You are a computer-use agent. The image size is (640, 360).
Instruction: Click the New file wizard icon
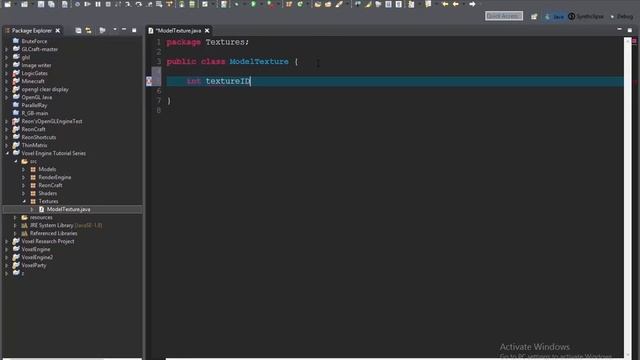(7, 4)
